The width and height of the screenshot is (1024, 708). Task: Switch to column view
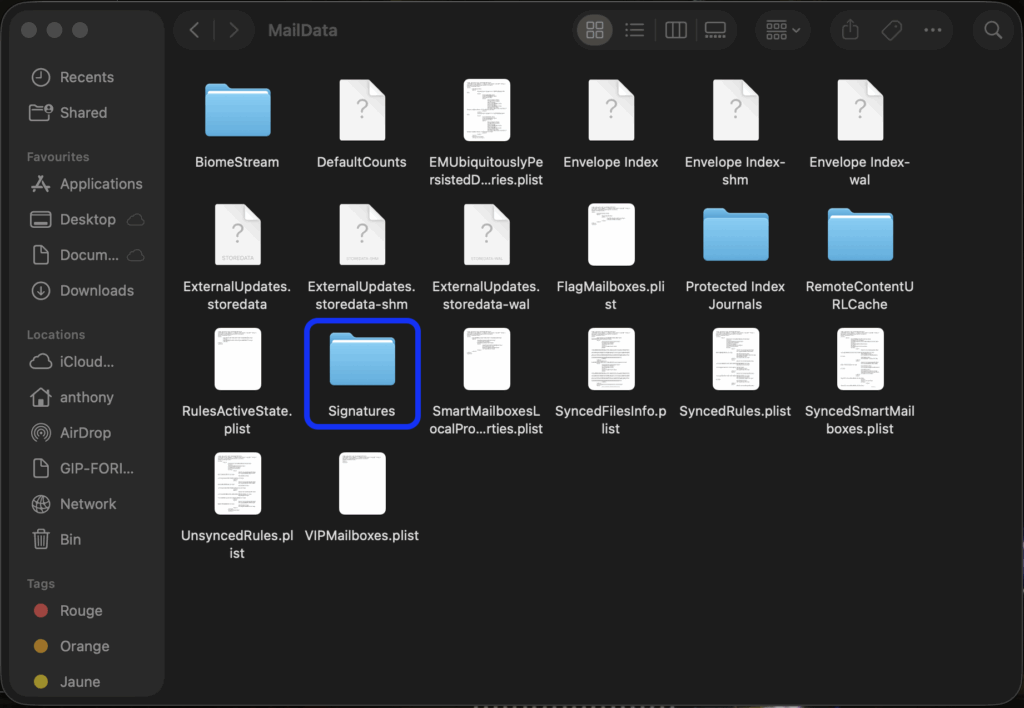676,30
